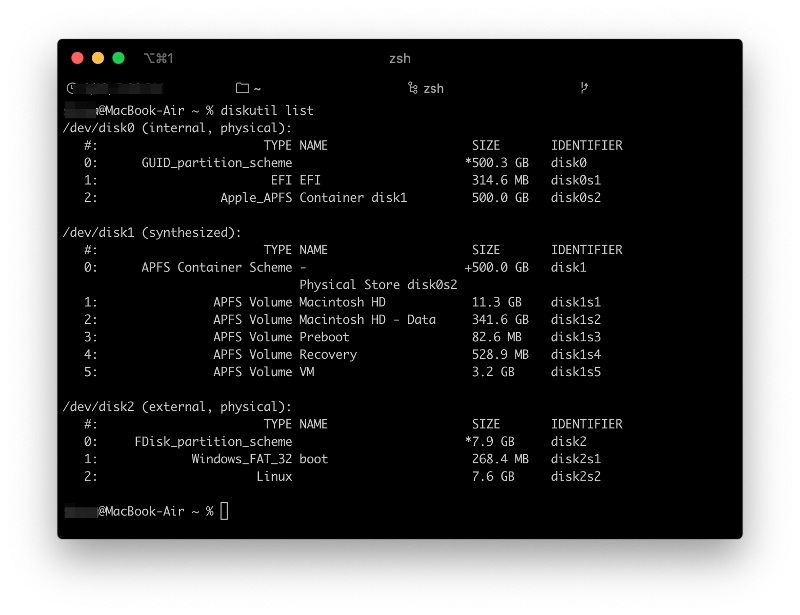Viewport: 800px width, 615px height.
Task: Click the 'disk2s2' identifier
Action: coord(576,476)
